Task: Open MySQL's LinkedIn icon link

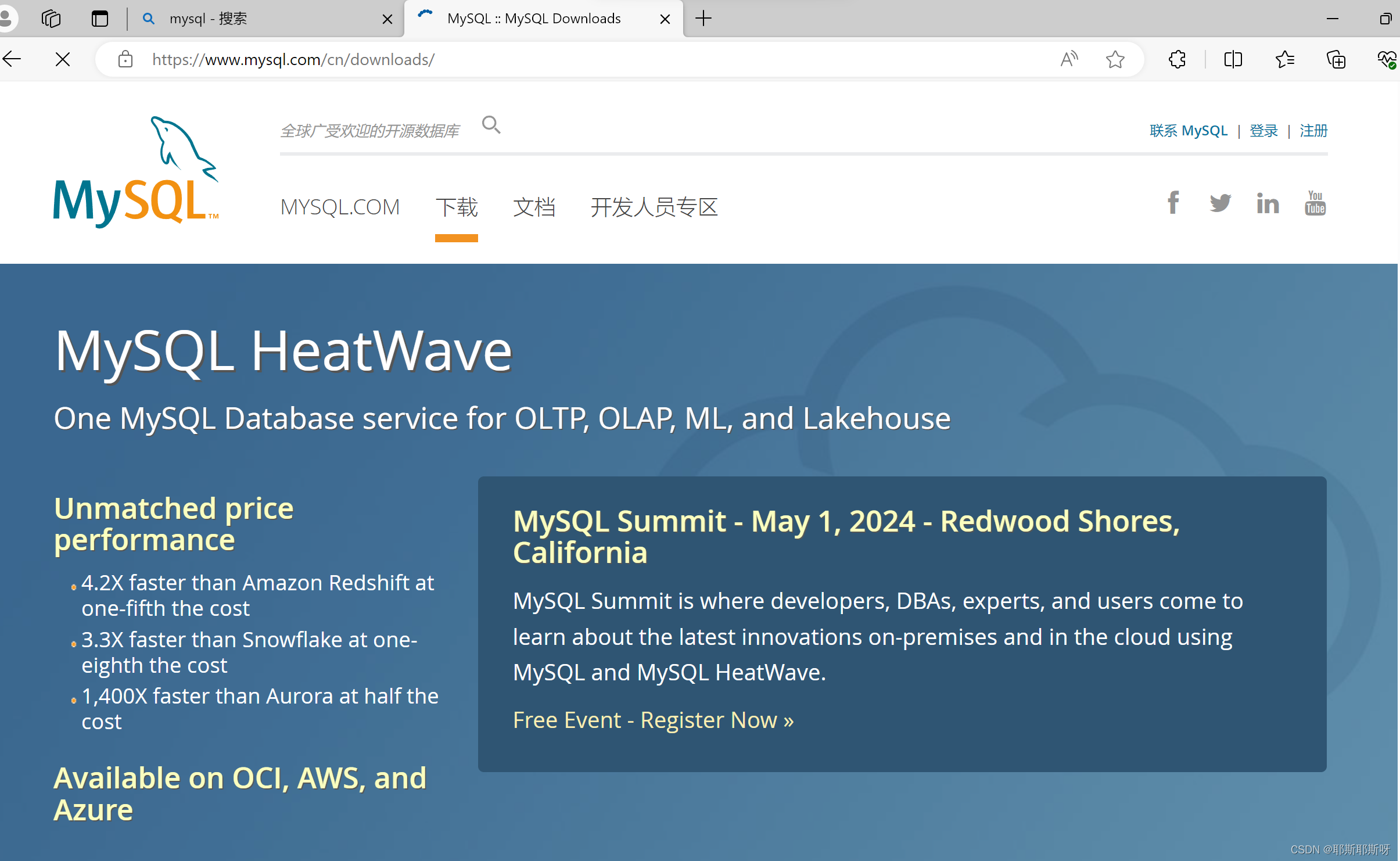Action: tap(1268, 203)
